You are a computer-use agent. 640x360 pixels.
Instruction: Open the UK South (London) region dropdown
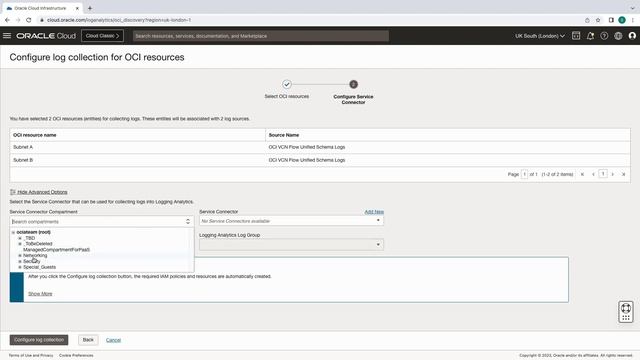(540, 36)
